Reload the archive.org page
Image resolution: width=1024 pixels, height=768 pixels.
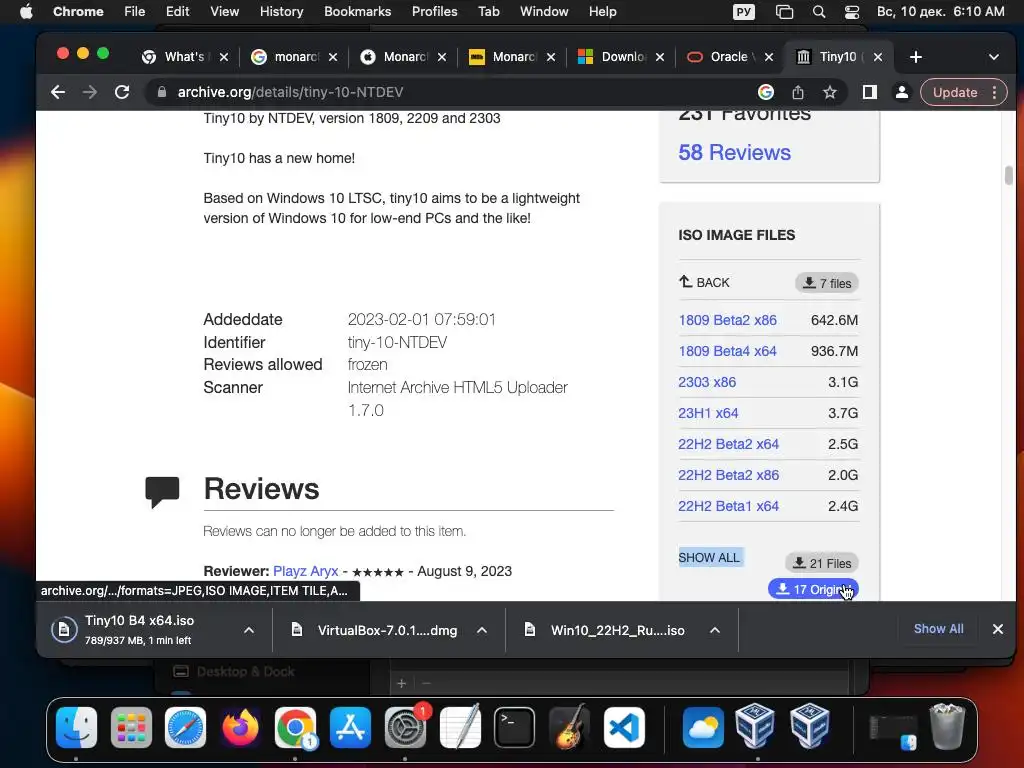(x=122, y=92)
